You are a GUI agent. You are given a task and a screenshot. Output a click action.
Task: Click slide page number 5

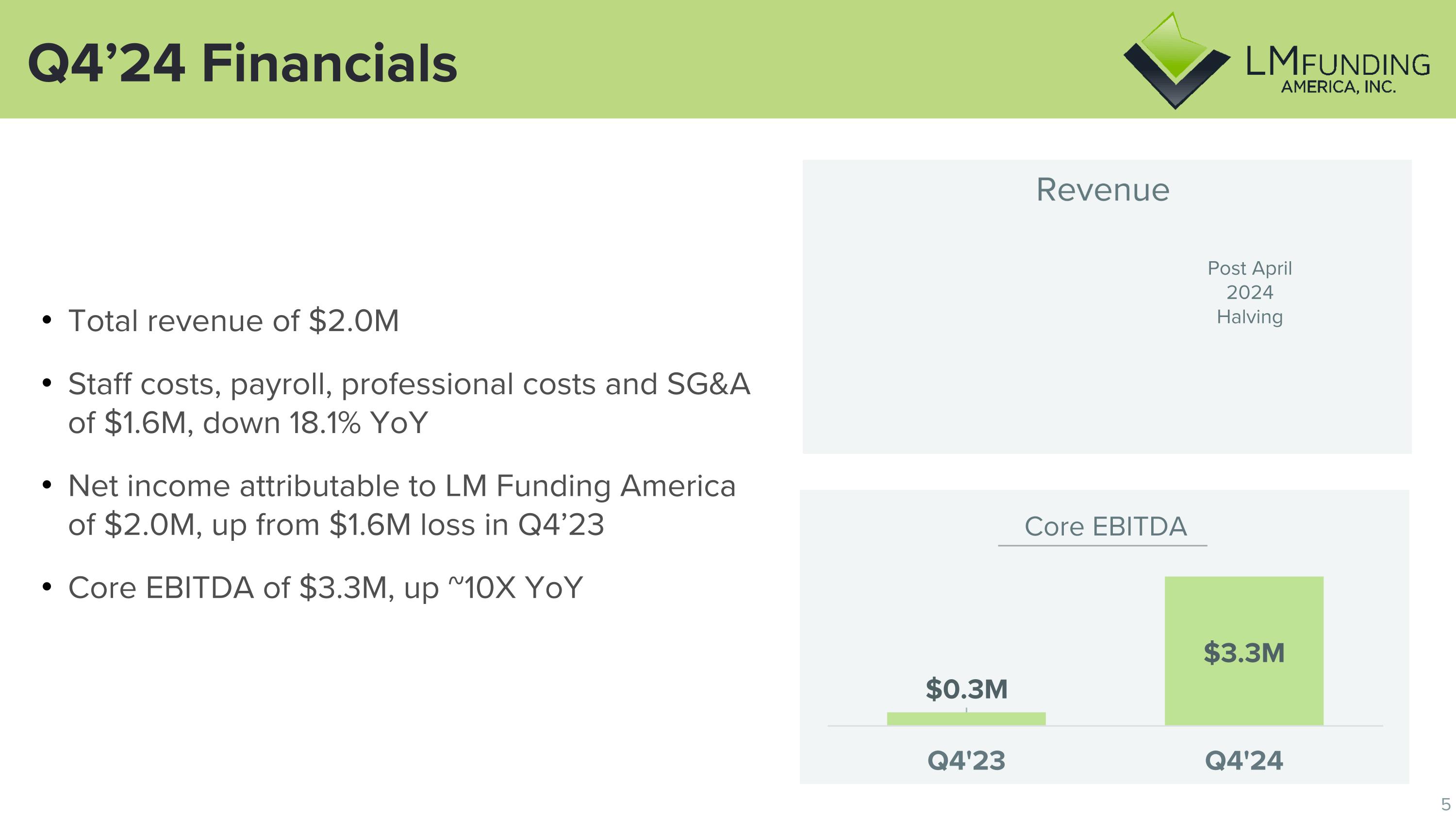pos(1445,804)
